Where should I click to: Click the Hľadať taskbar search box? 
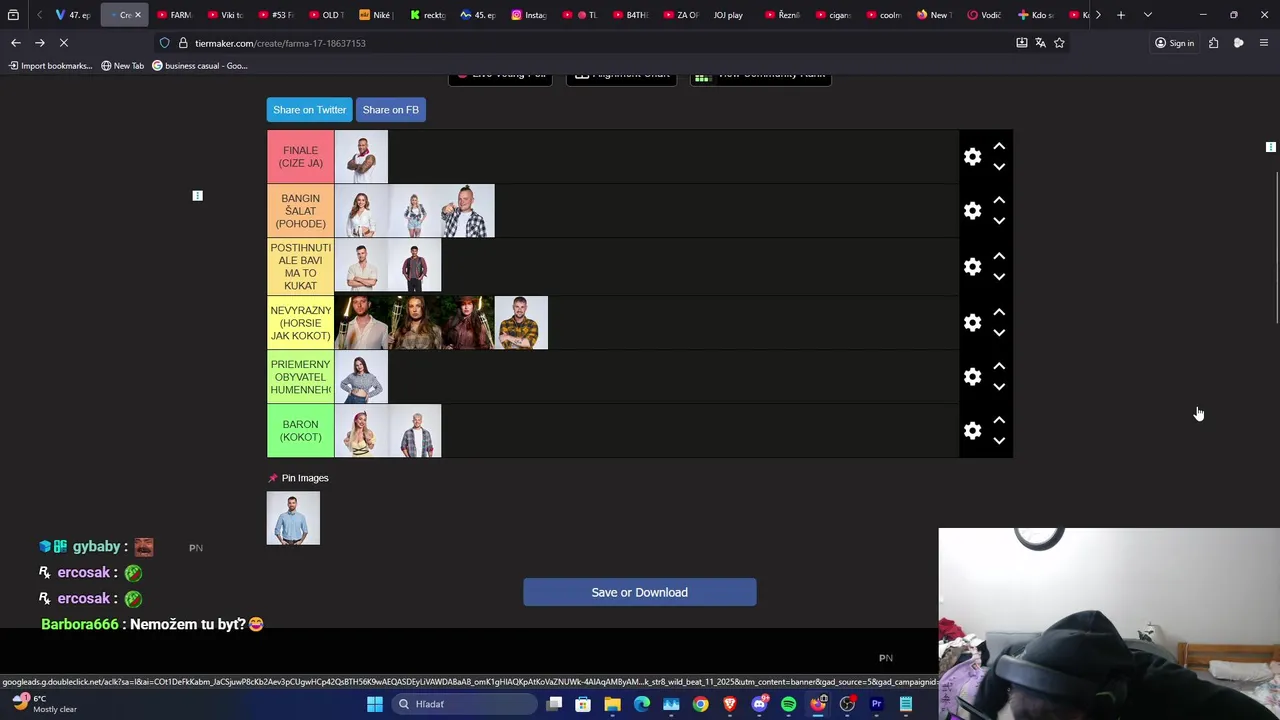point(463,704)
